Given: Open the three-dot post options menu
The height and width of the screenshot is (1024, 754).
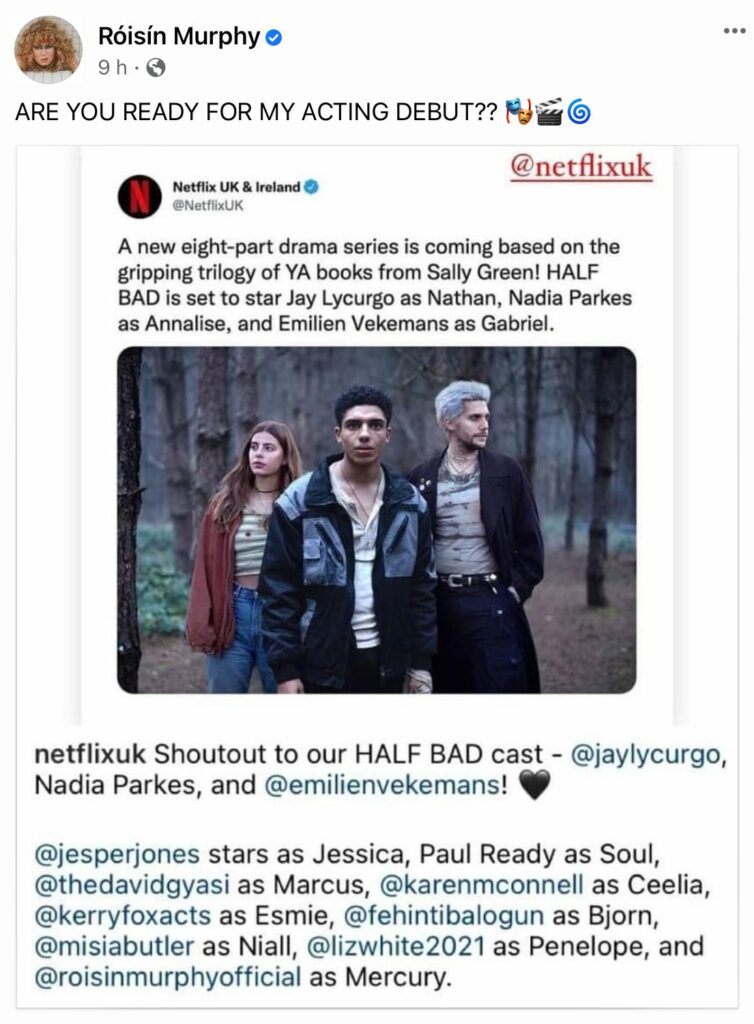Looking at the screenshot, I should 734,31.
